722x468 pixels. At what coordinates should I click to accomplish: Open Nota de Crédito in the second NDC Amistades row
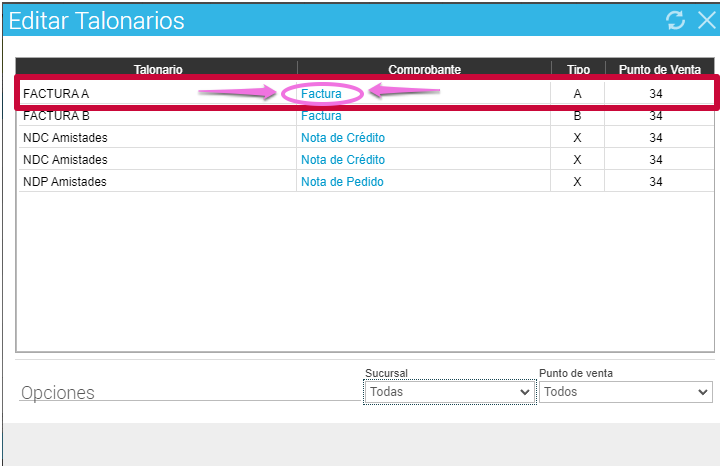(343, 160)
